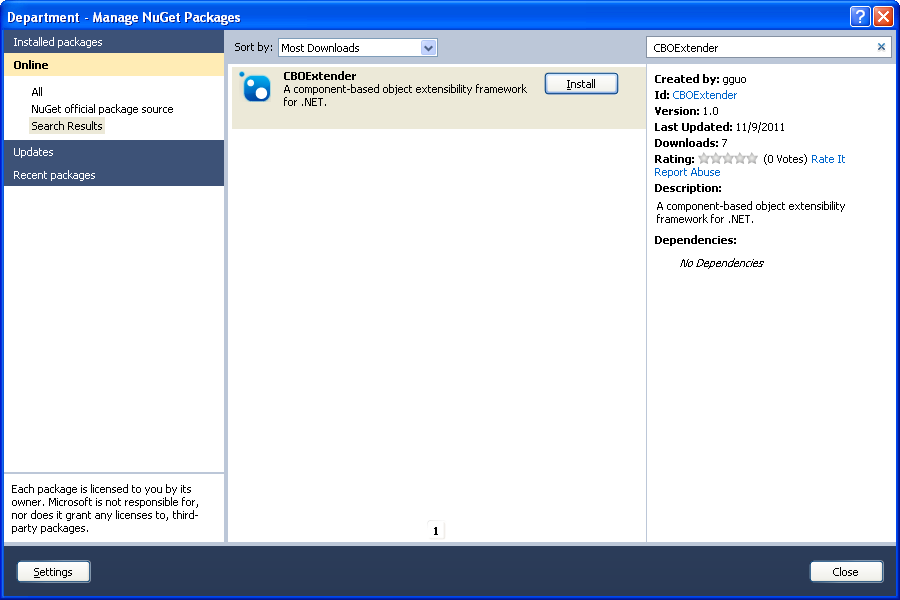The width and height of the screenshot is (900, 600).
Task: Click the Version 1.0 text
Action: pos(686,111)
